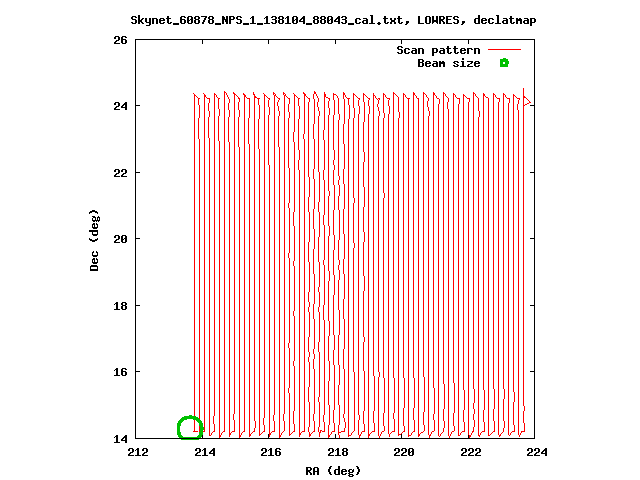Click the Dec axis tick label 26

pyautogui.click(x=120, y=40)
